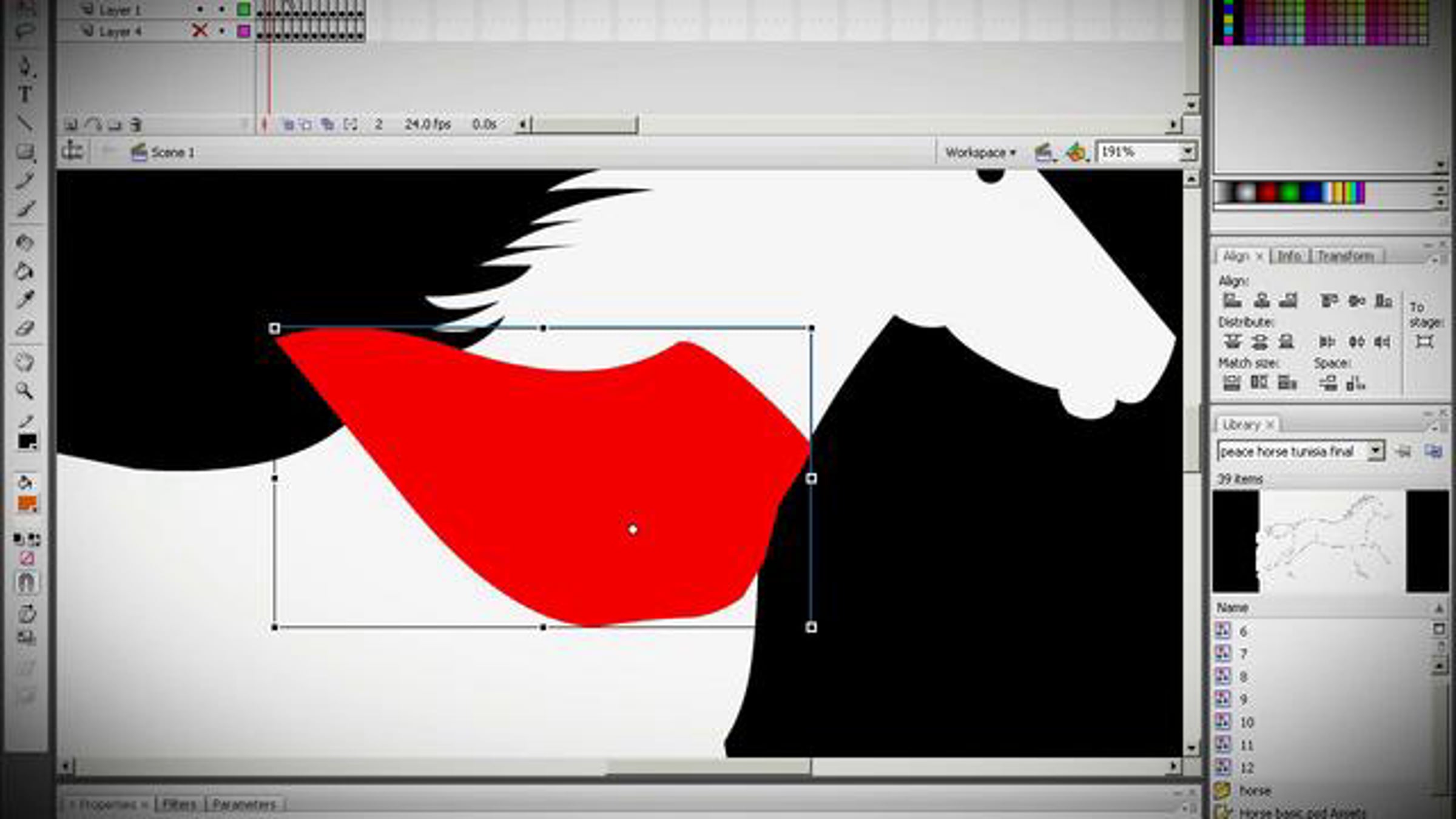Toggle Layer 1 outline color square
This screenshot has width=1456, height=819.
[x=243, y=9]
